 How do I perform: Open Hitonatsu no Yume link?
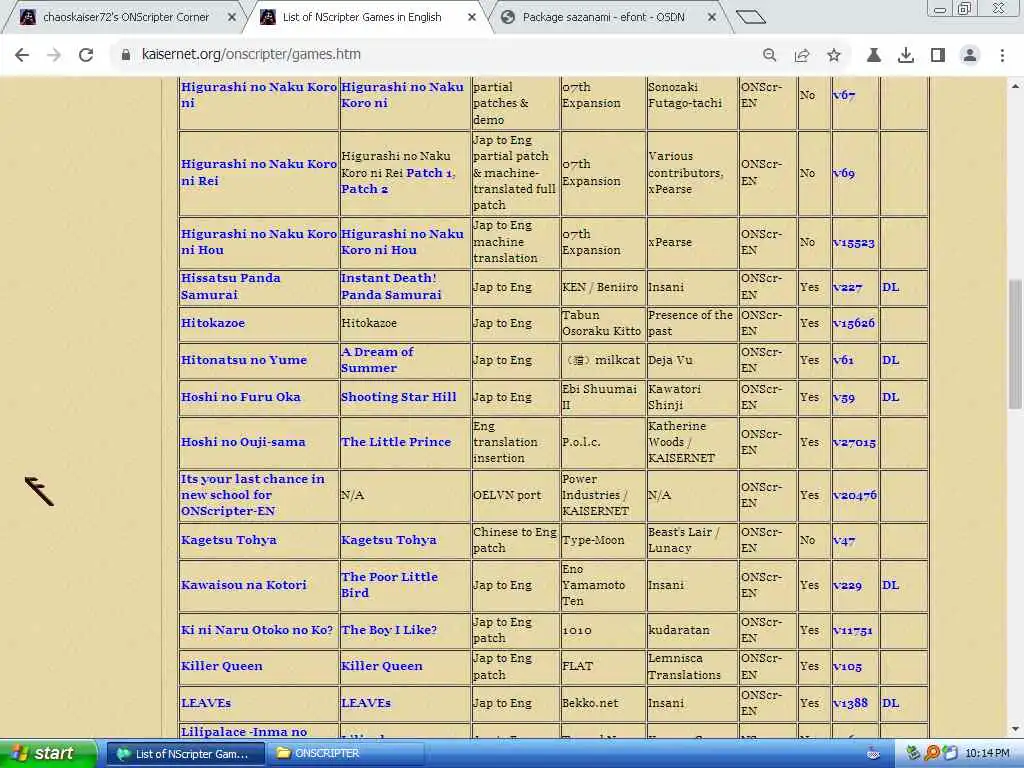(244, 360)
